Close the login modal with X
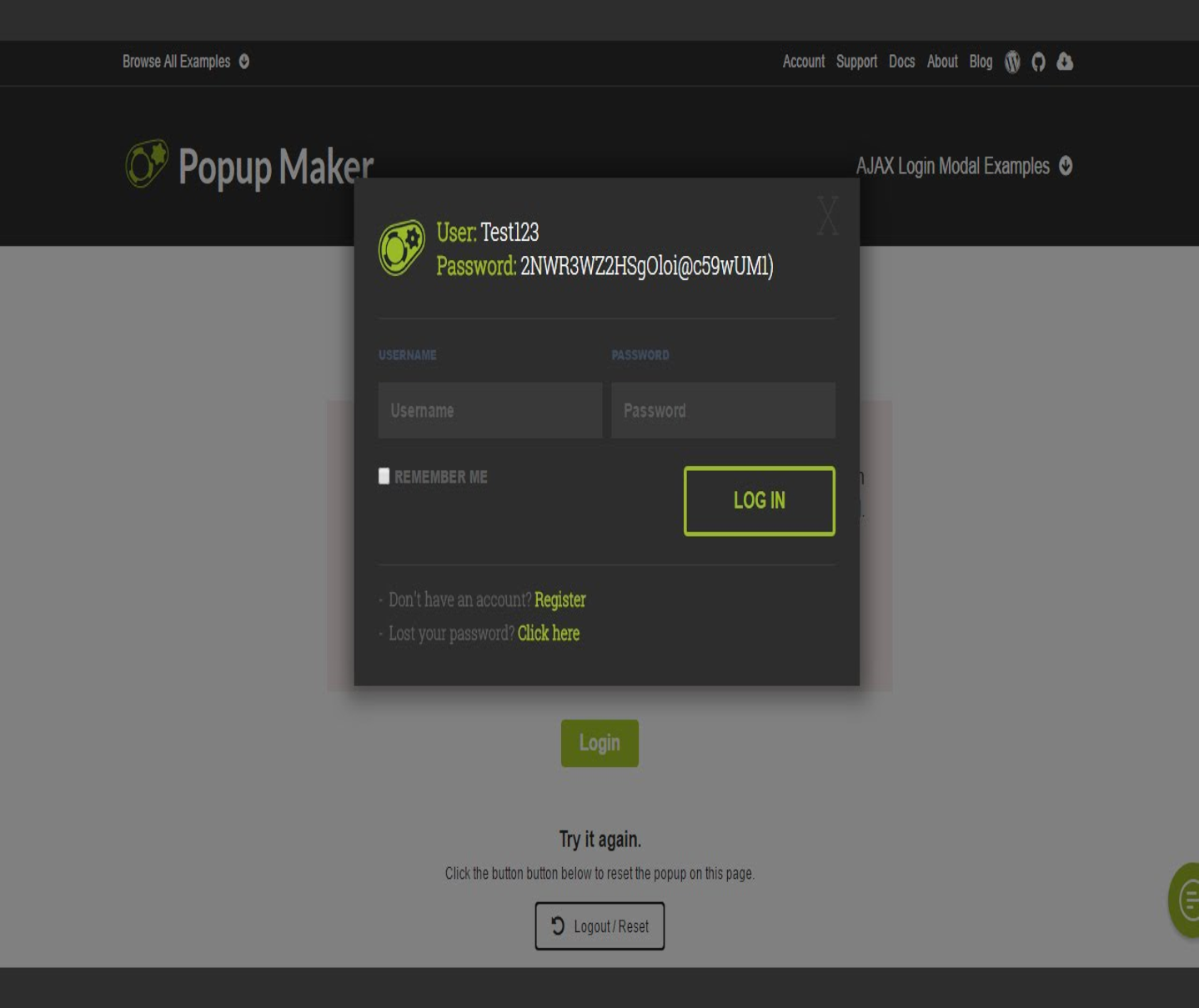This screenshot has height=1008, width=1199. [x=827, y=216]
